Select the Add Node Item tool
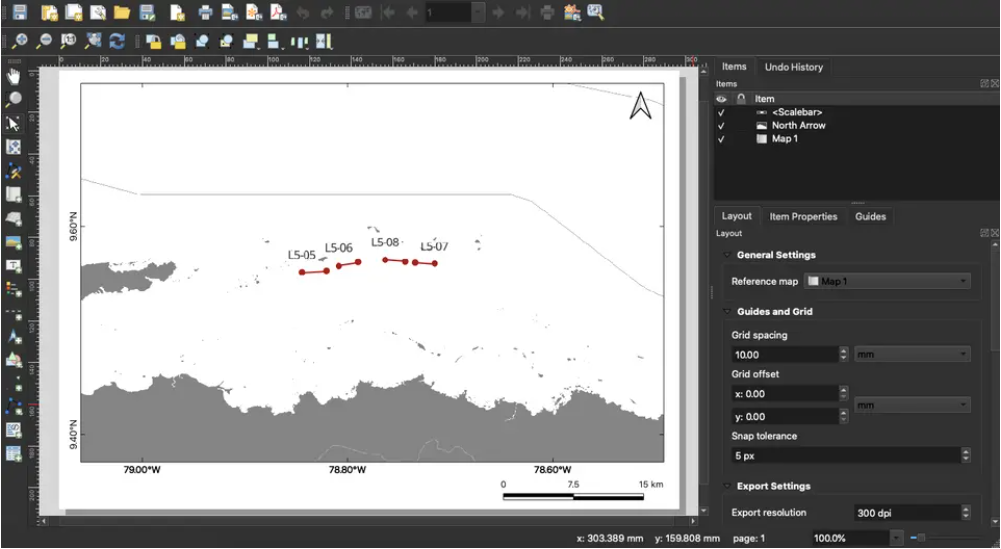Viewport: 1001px width, 549px height. [13, 407]
